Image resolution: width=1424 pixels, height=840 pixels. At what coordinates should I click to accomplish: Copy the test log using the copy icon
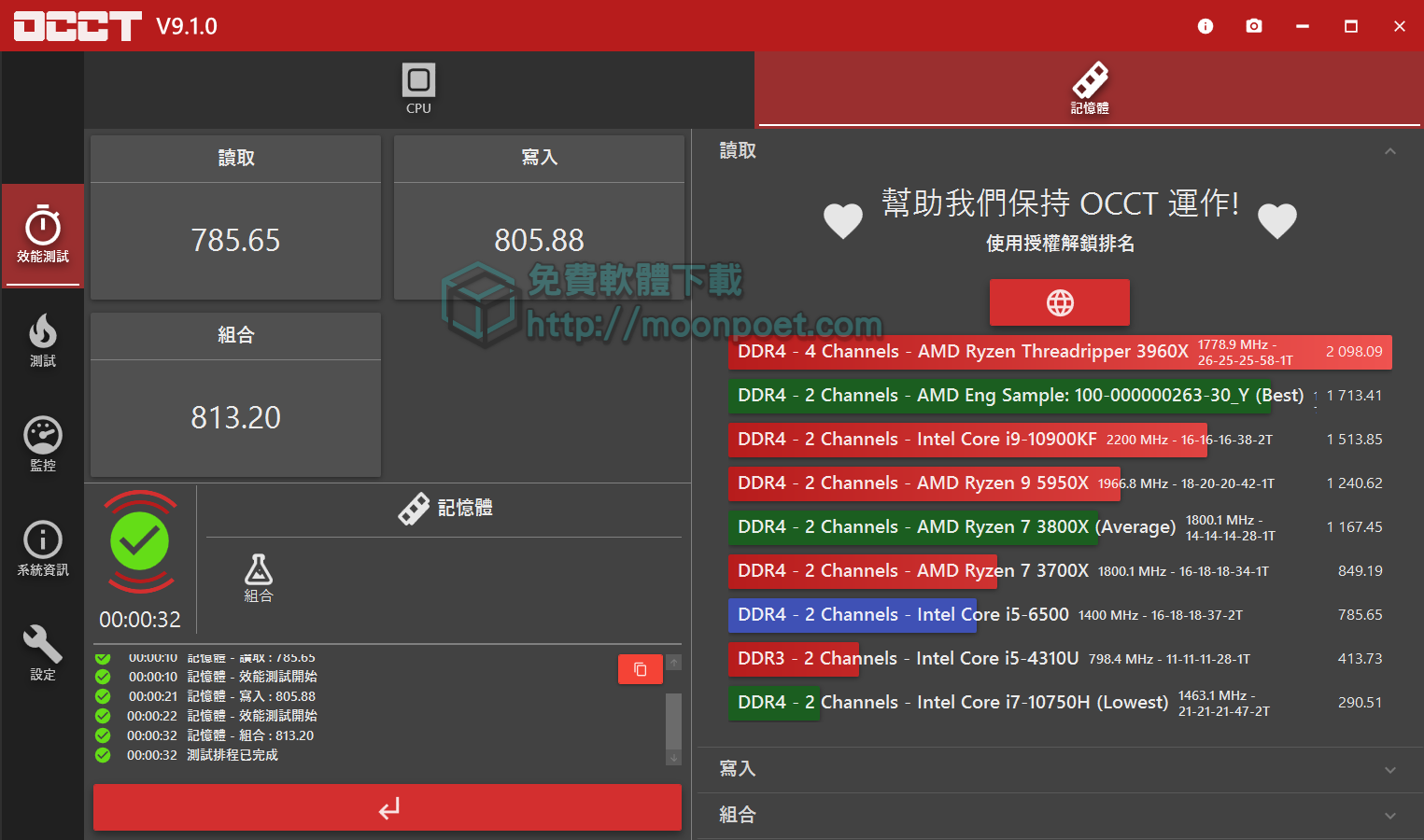click(640, 669)
